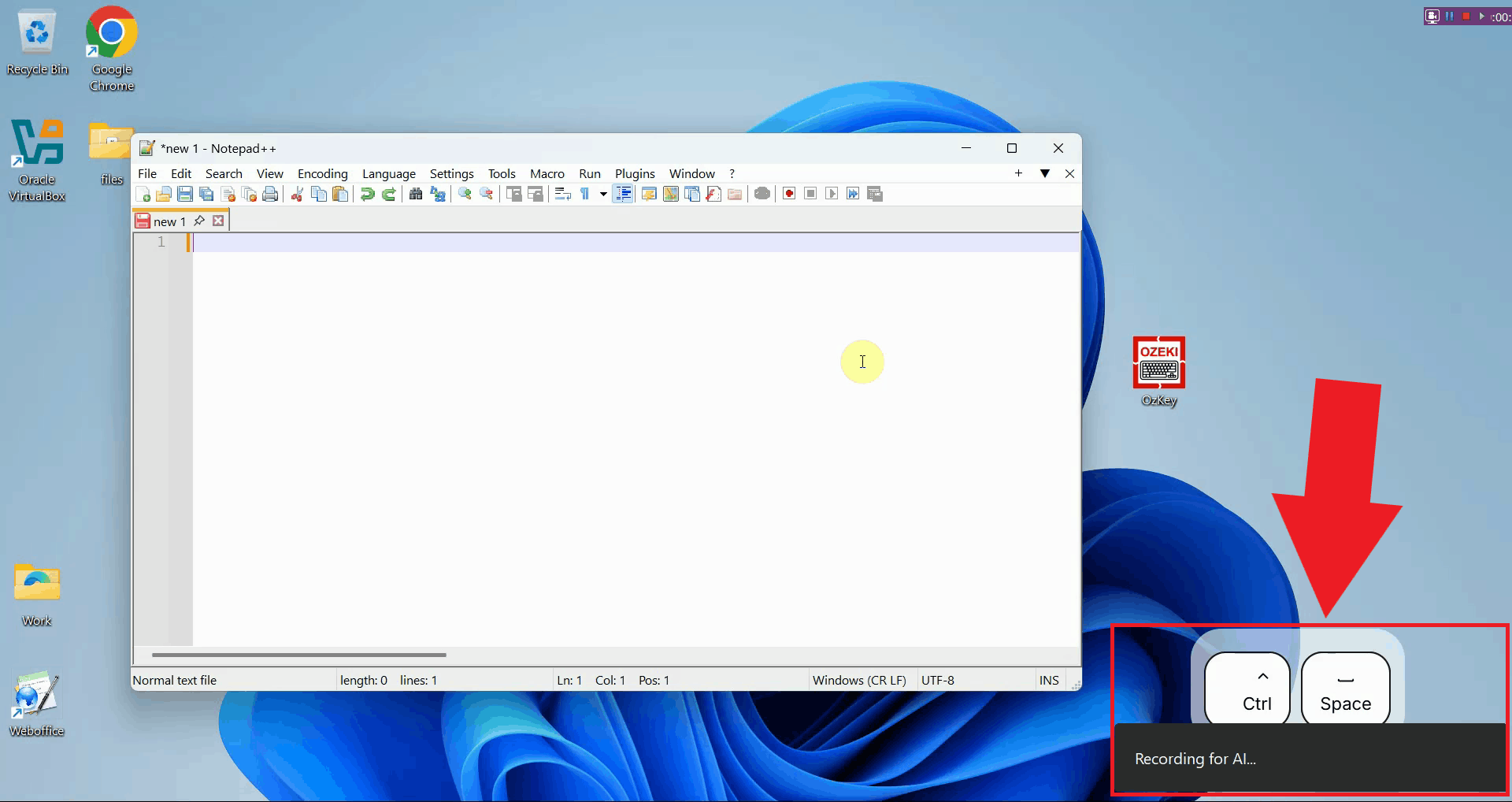Start recording a macro
1512x802 pixels.
pyautogui.click(x=788, y=194)
